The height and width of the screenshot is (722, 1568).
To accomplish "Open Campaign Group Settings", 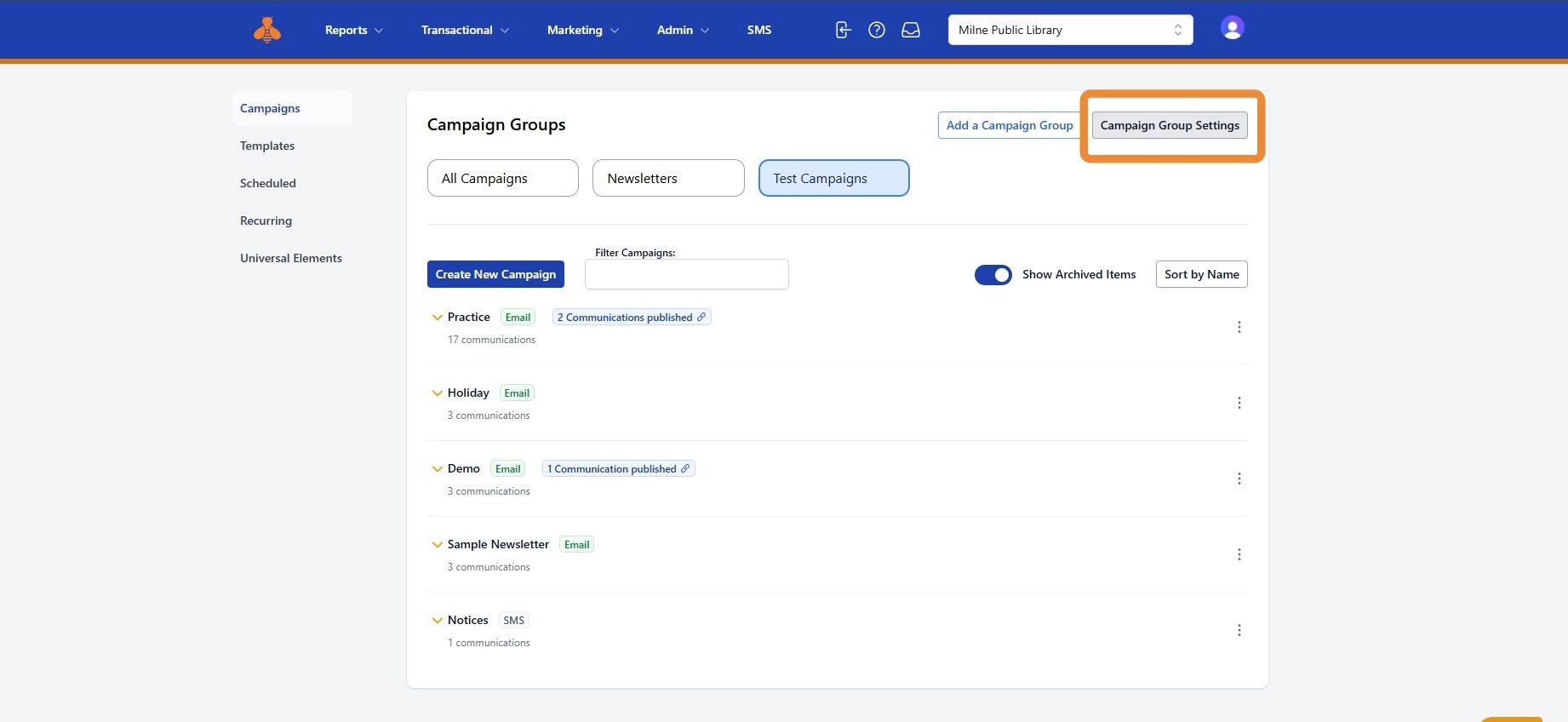I will tap(1169, 125).
